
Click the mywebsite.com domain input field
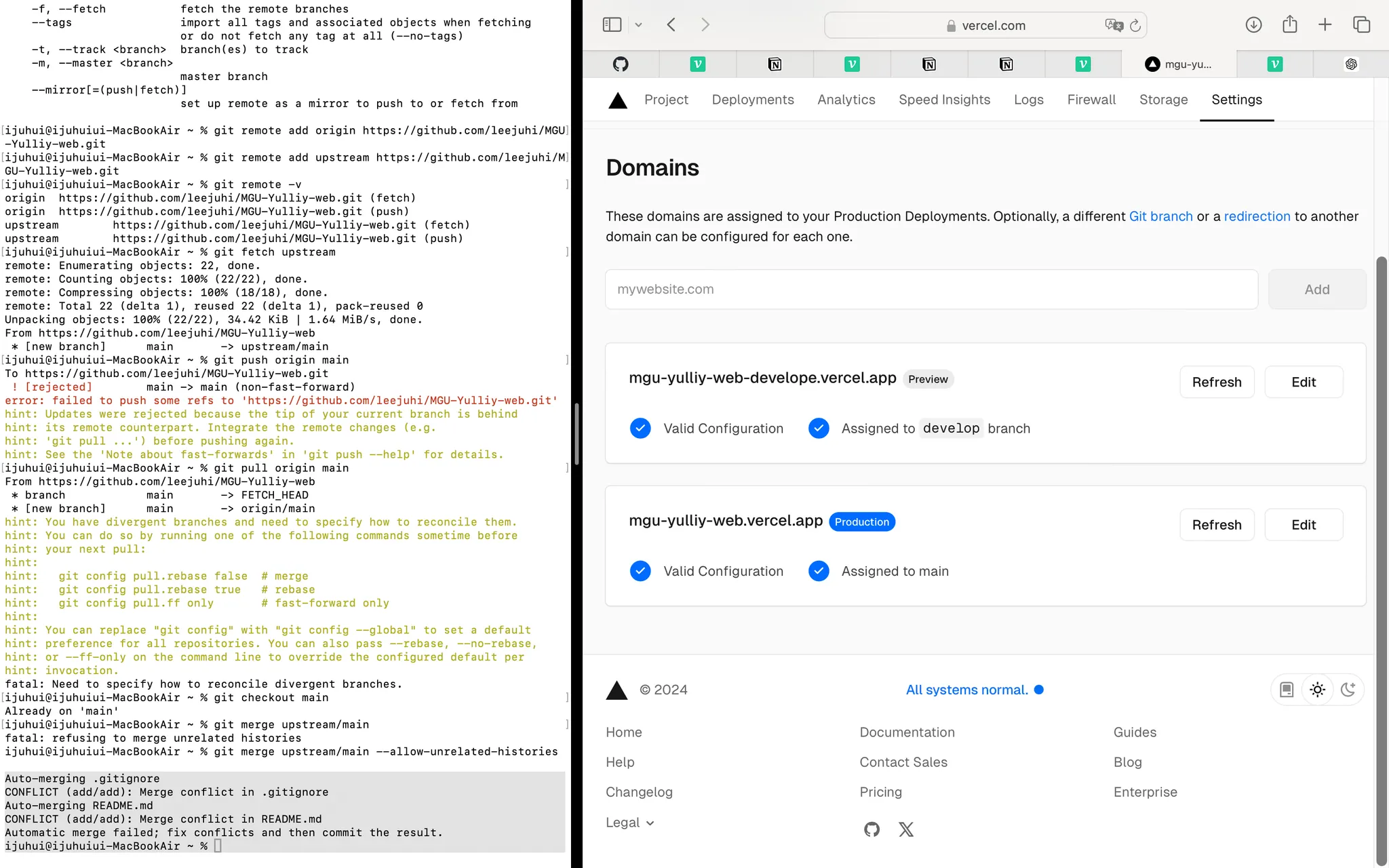[x=931, y=290]
